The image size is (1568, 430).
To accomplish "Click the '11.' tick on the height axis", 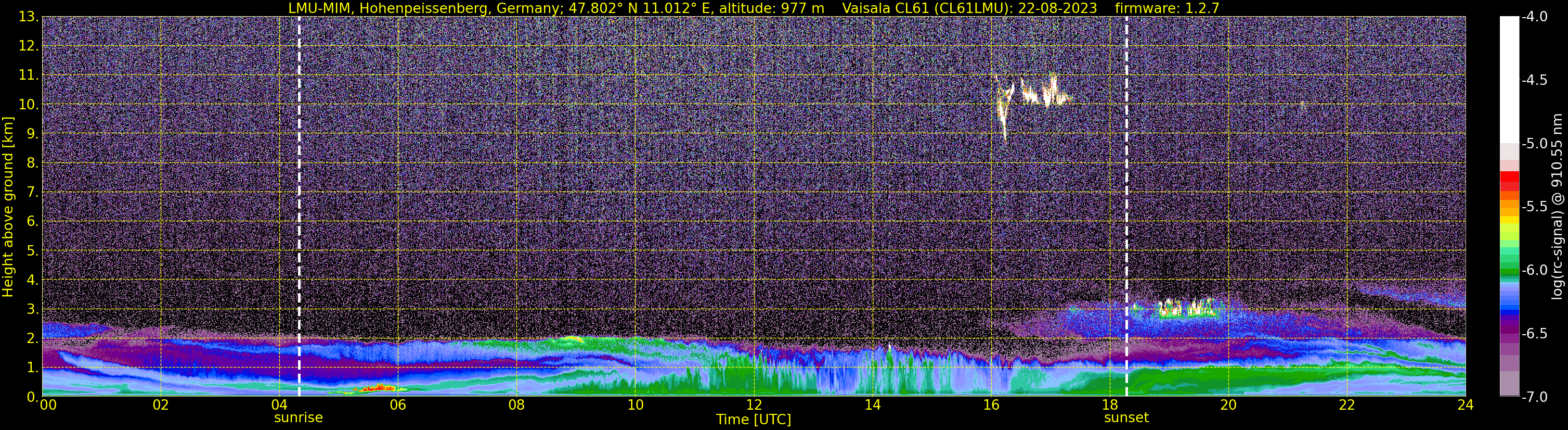I will coord(29,75).
